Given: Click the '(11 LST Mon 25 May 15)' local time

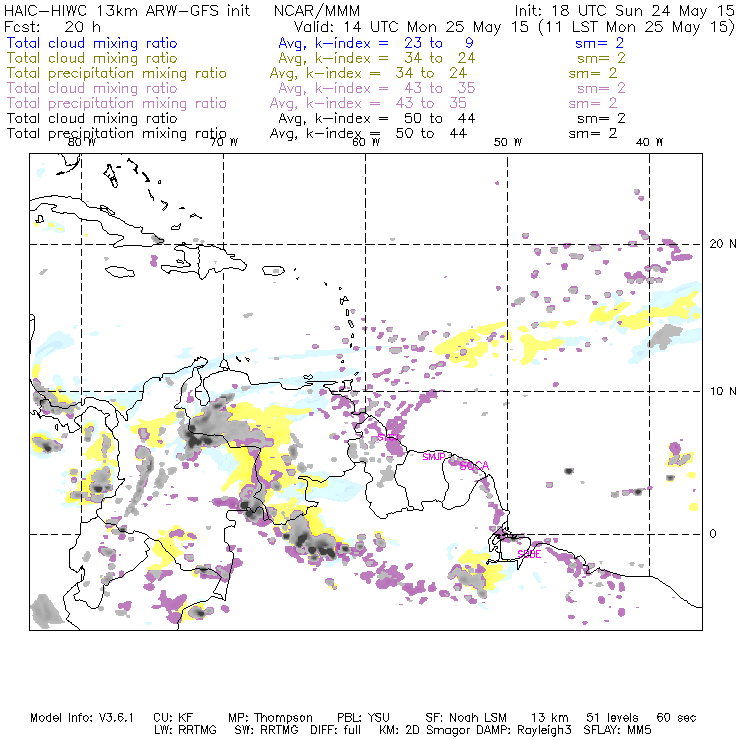Looking at the screenshot, I should tap(637, 26).
